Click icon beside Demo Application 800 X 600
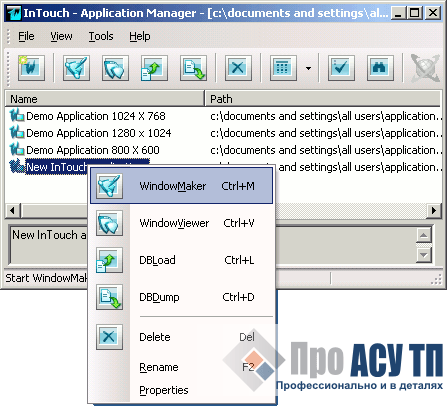The image size is (447, 407). 16,150
